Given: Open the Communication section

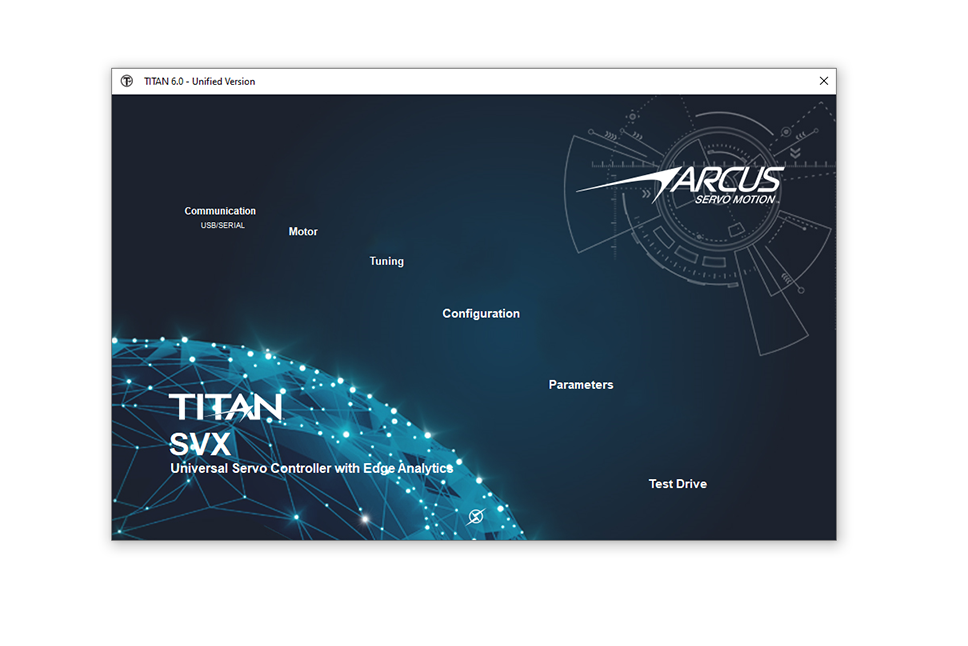Looking at the screenshot, I should coord(220,211).
